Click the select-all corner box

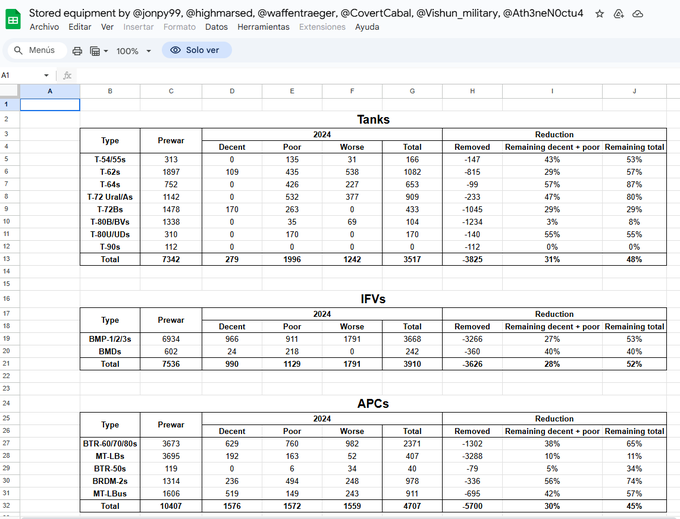(x=10, y=91)
